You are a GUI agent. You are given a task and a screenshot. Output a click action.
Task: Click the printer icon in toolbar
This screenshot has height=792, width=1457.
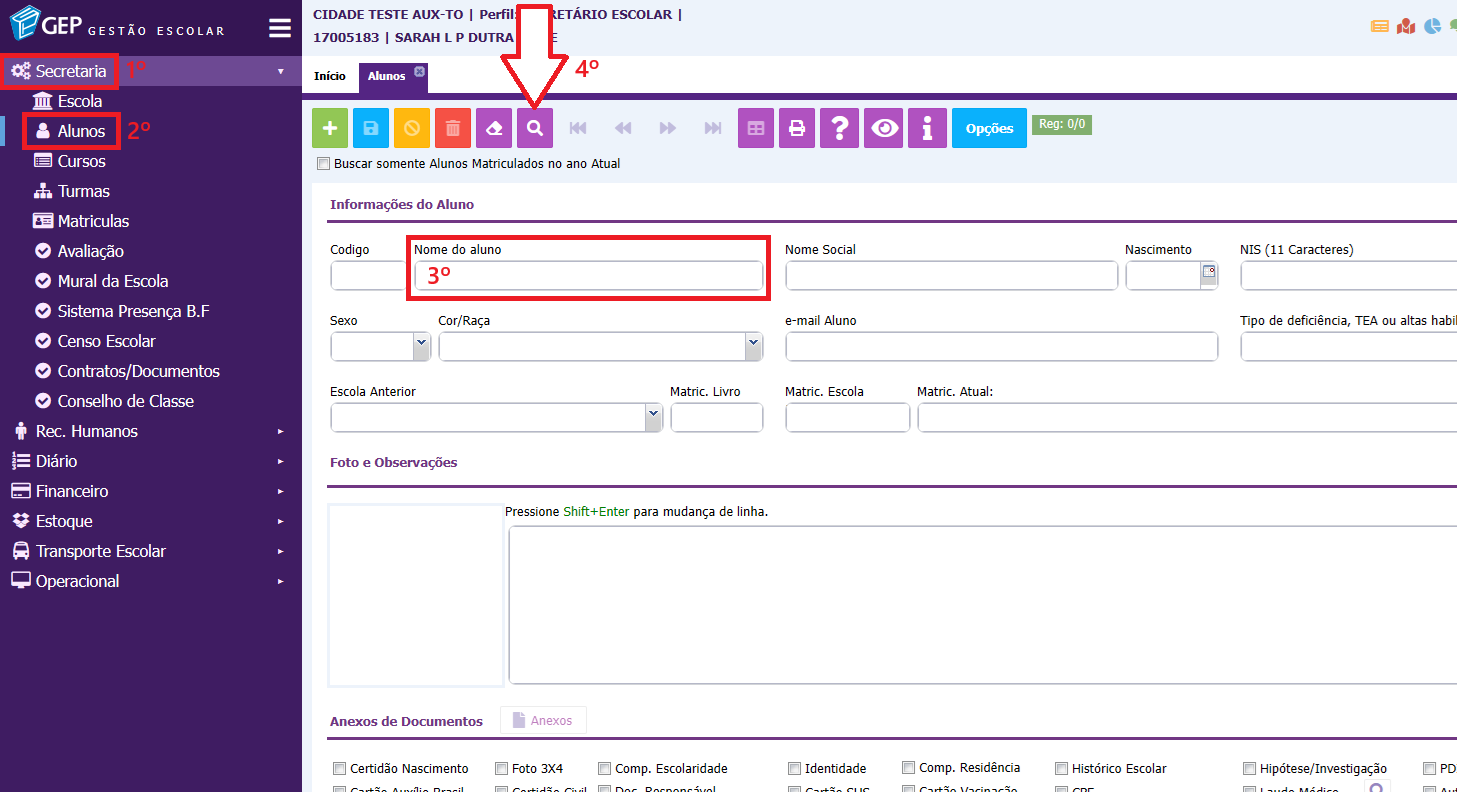pyautogui.click(x=797, y=128)
